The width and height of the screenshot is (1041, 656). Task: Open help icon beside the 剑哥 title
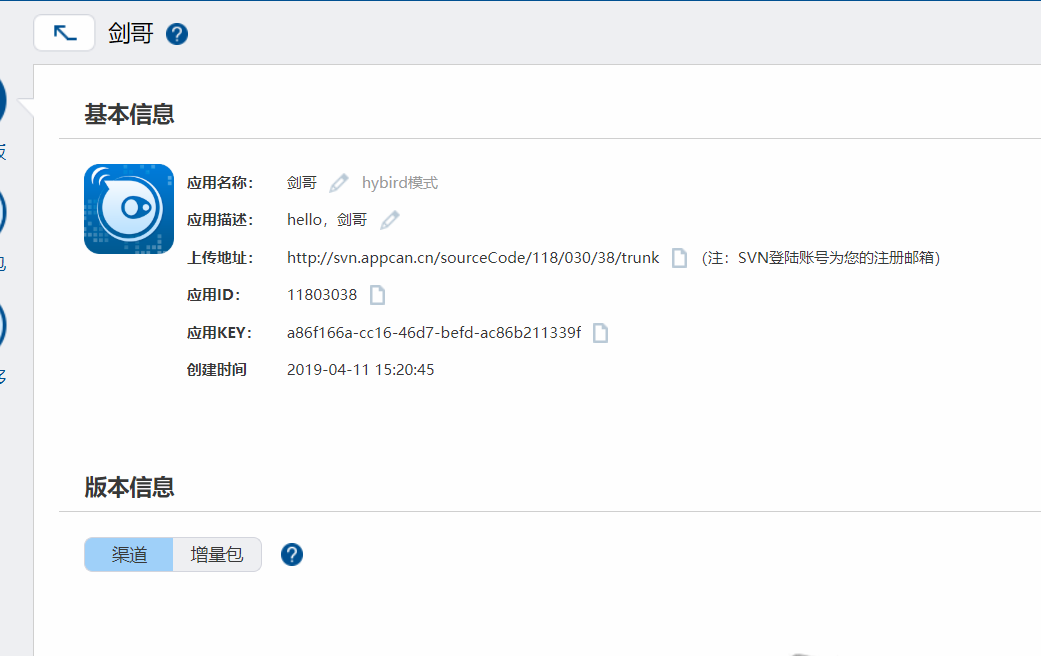pos(177,34)
